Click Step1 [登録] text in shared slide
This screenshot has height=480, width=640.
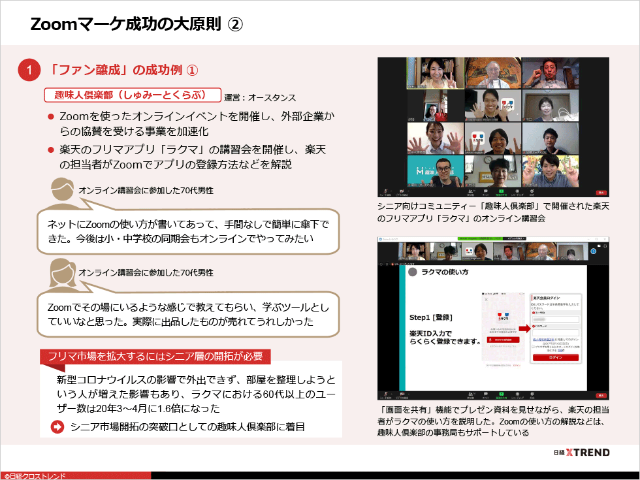pos(431,317)
